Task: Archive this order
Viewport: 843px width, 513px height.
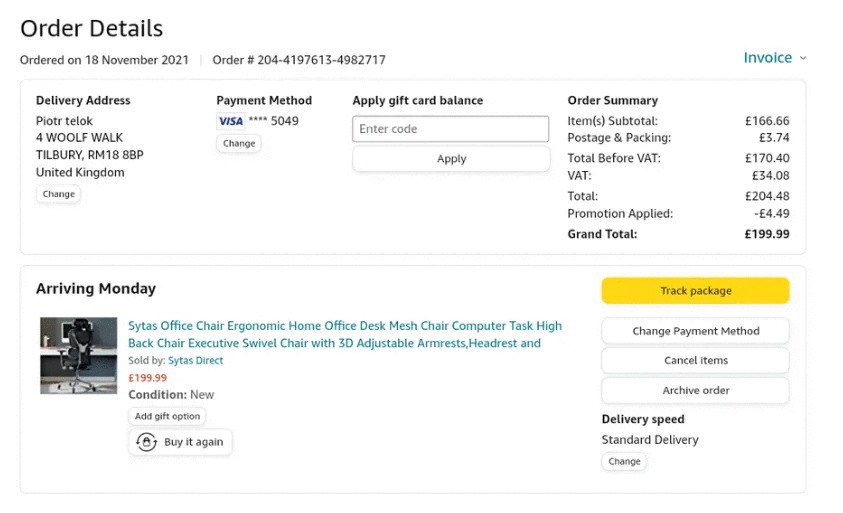Action: pos(695,390)
